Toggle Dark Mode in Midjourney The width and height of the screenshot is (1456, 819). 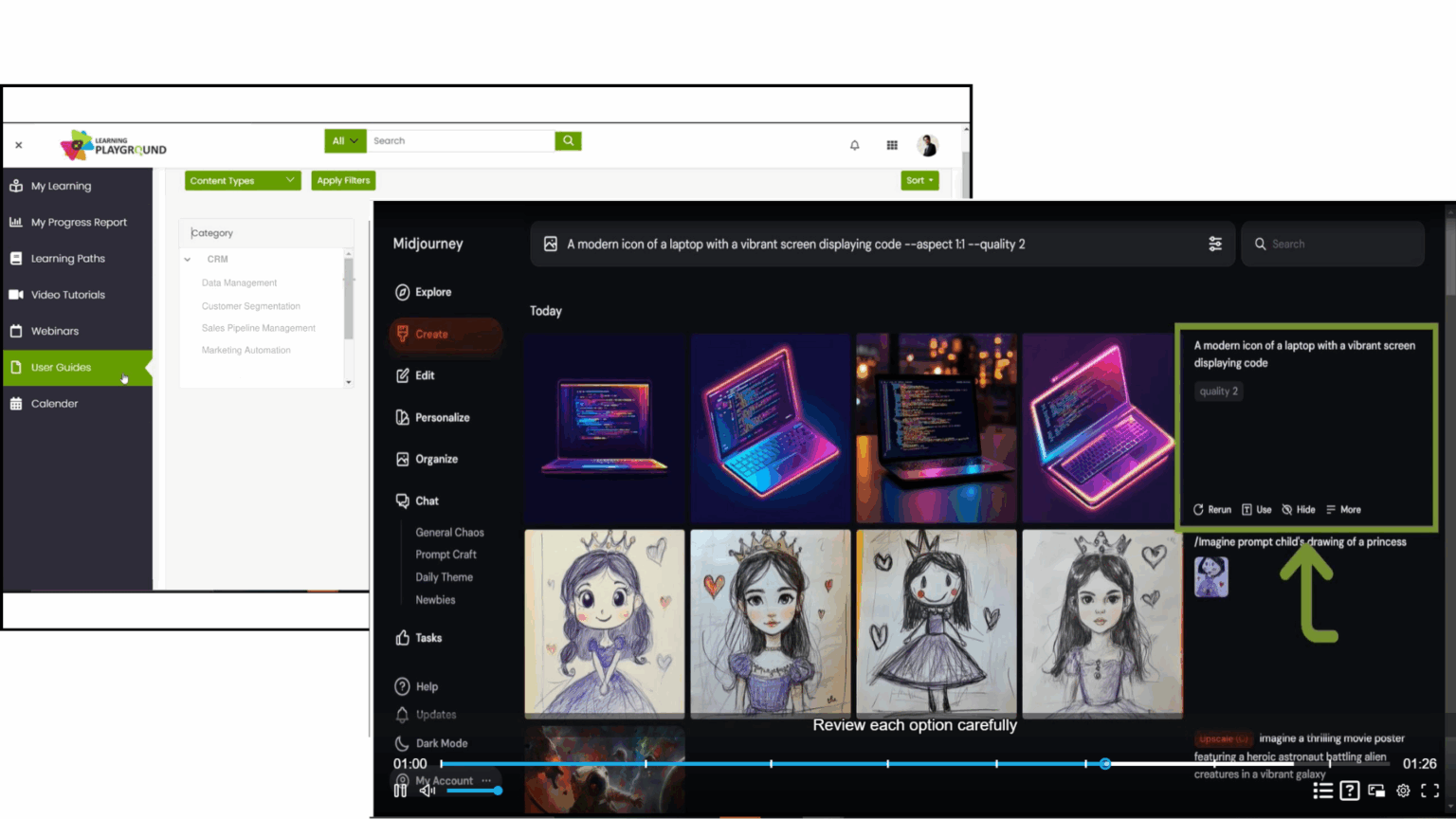click(x=431, y=743)
